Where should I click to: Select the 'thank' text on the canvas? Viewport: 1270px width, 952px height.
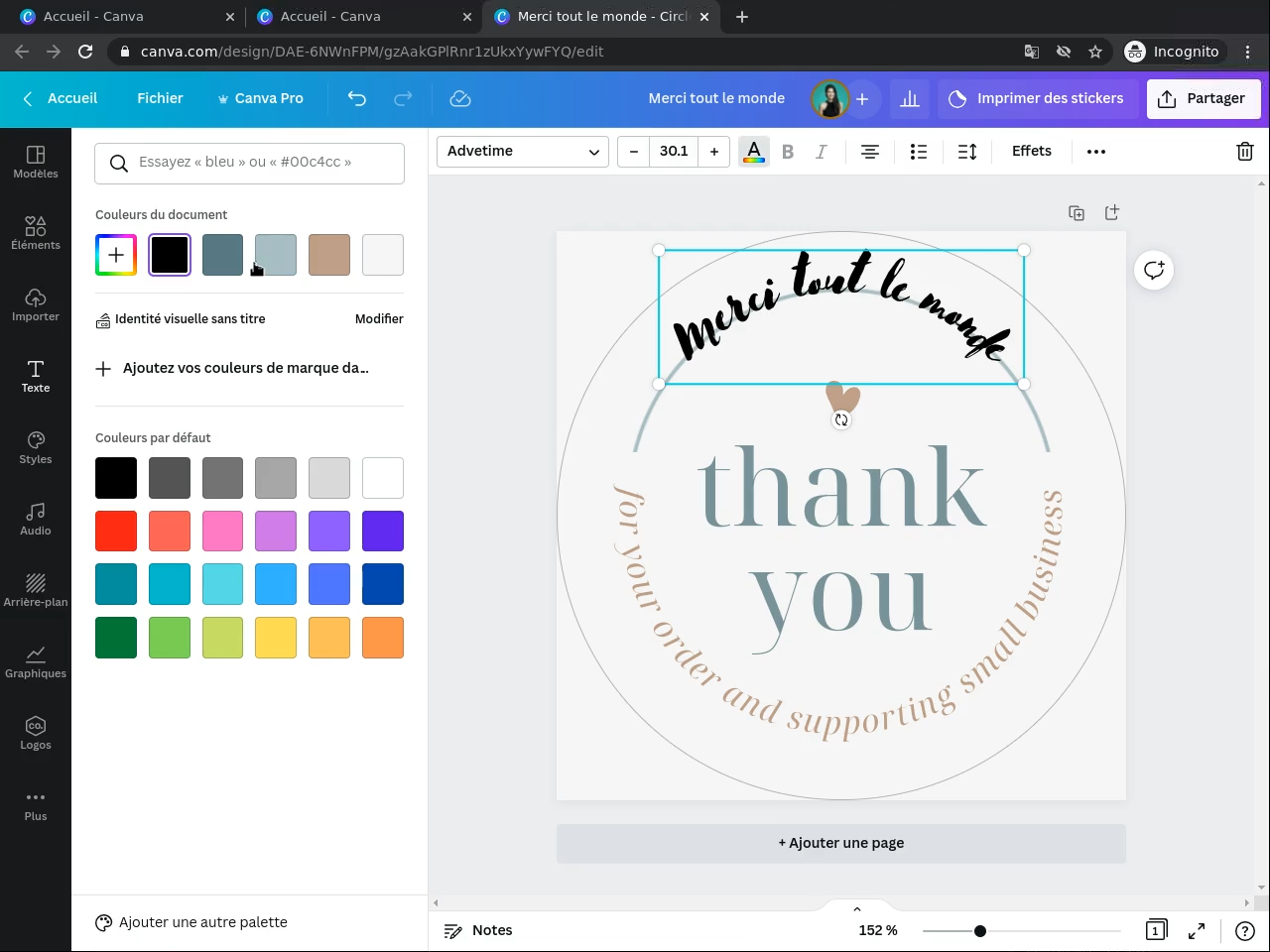tap(842, 487)
